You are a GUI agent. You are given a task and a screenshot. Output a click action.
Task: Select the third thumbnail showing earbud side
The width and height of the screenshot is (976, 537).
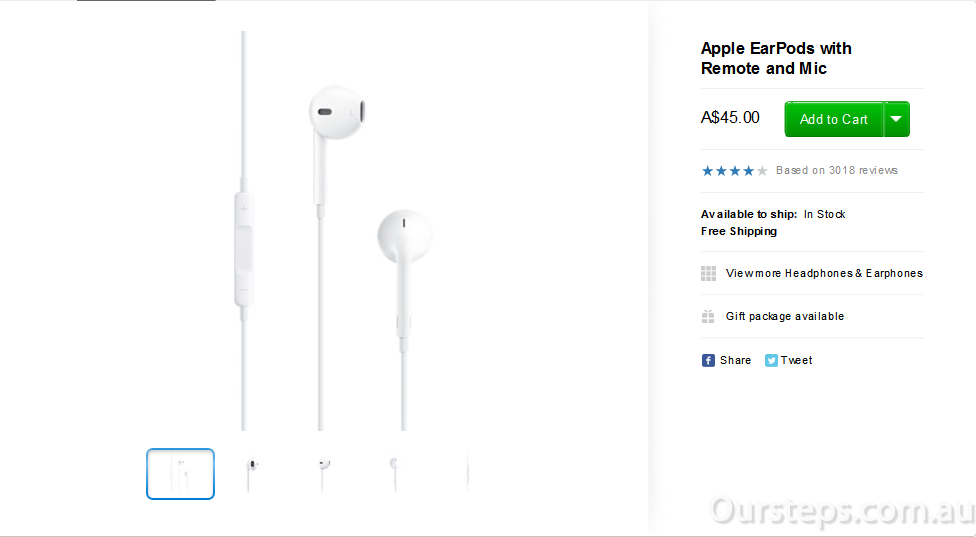(x=323, y=474)
